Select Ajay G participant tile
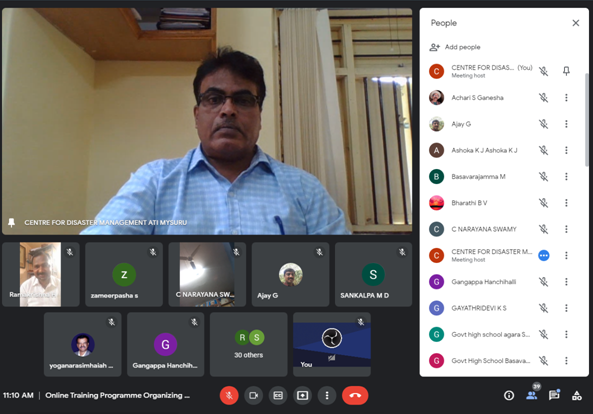 pyautogui.click(x=290, y=274)
